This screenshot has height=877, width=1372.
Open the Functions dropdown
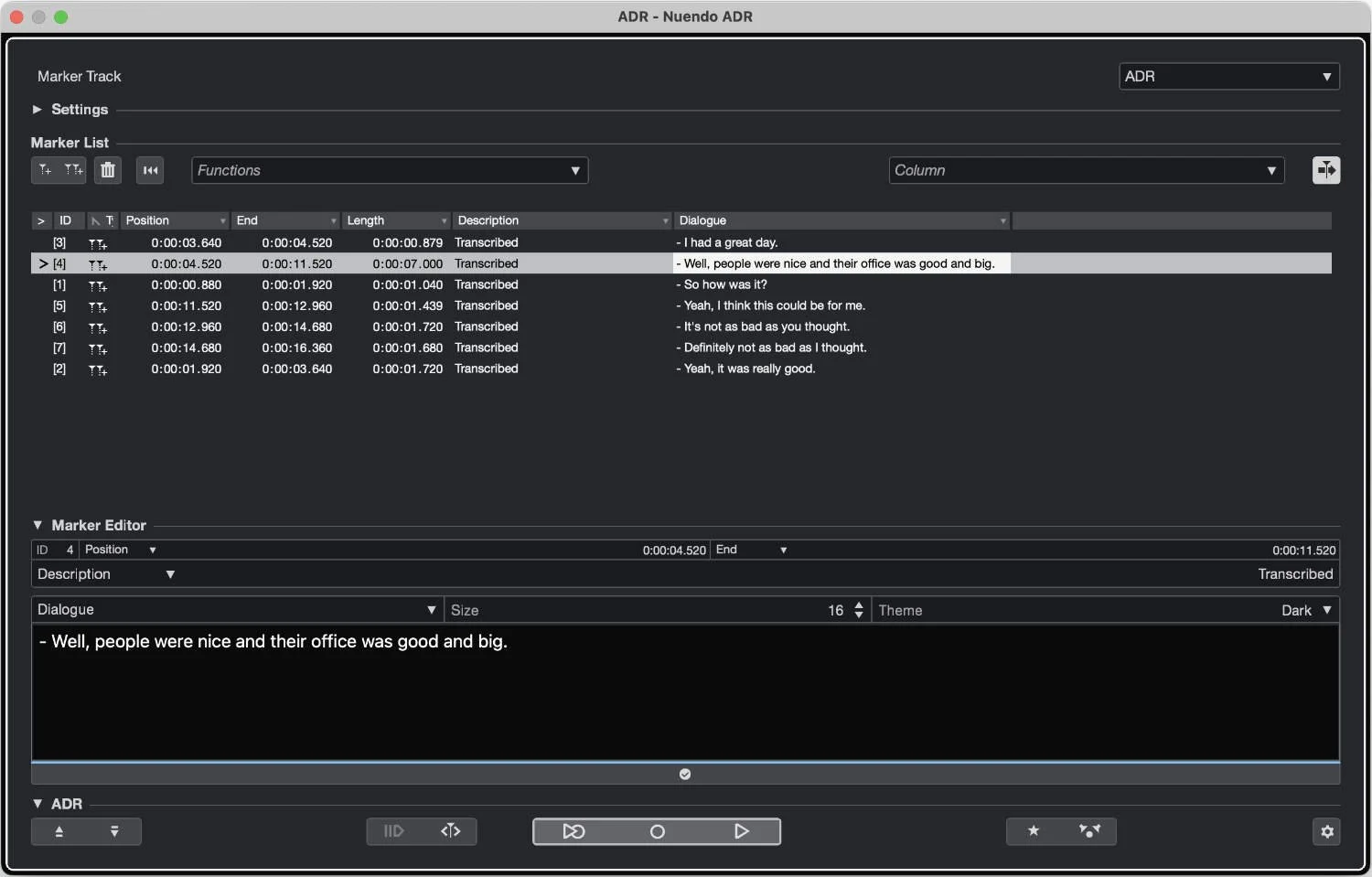pos(390,170)
